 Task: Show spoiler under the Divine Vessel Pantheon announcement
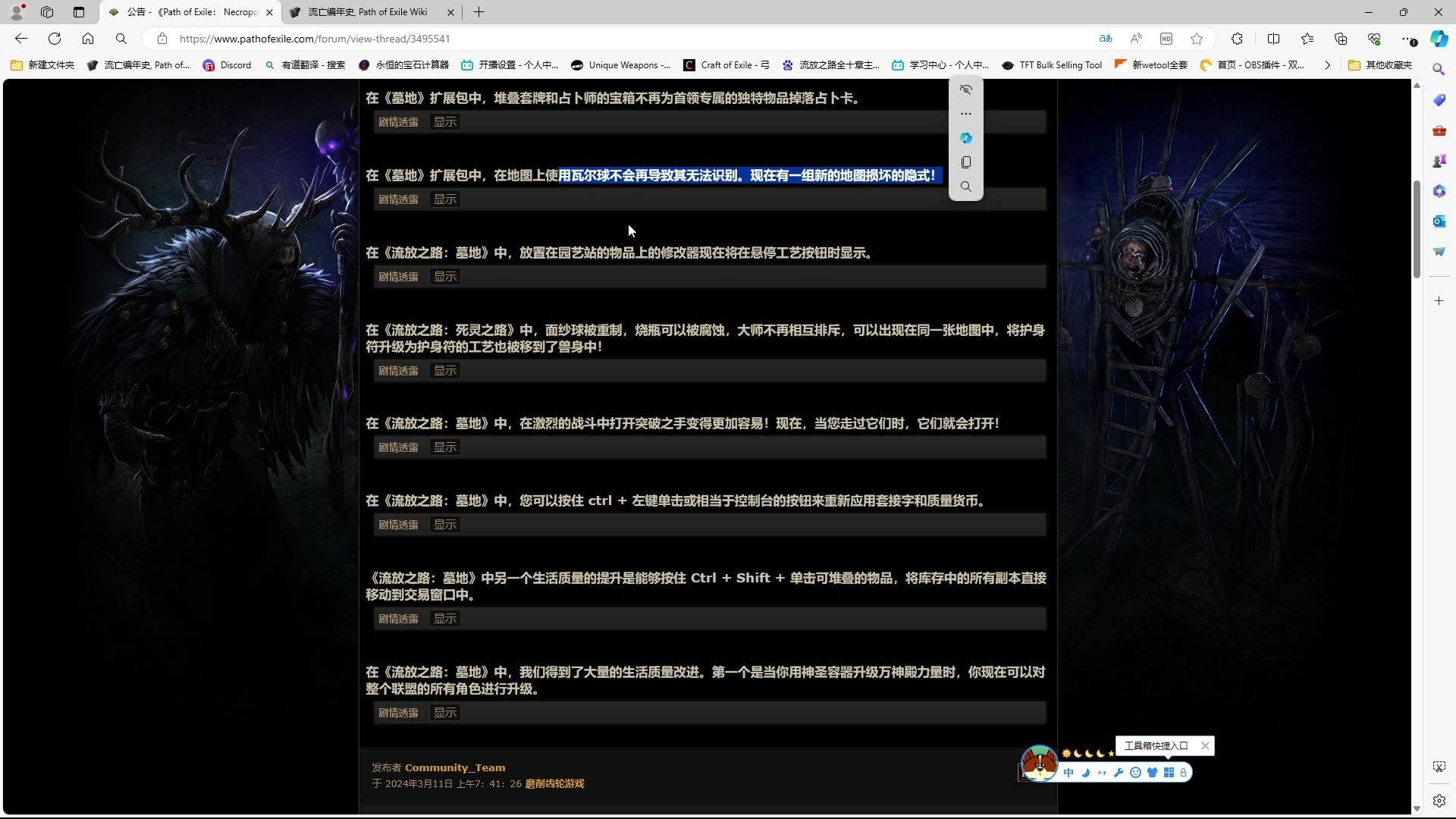click(445, 713)
